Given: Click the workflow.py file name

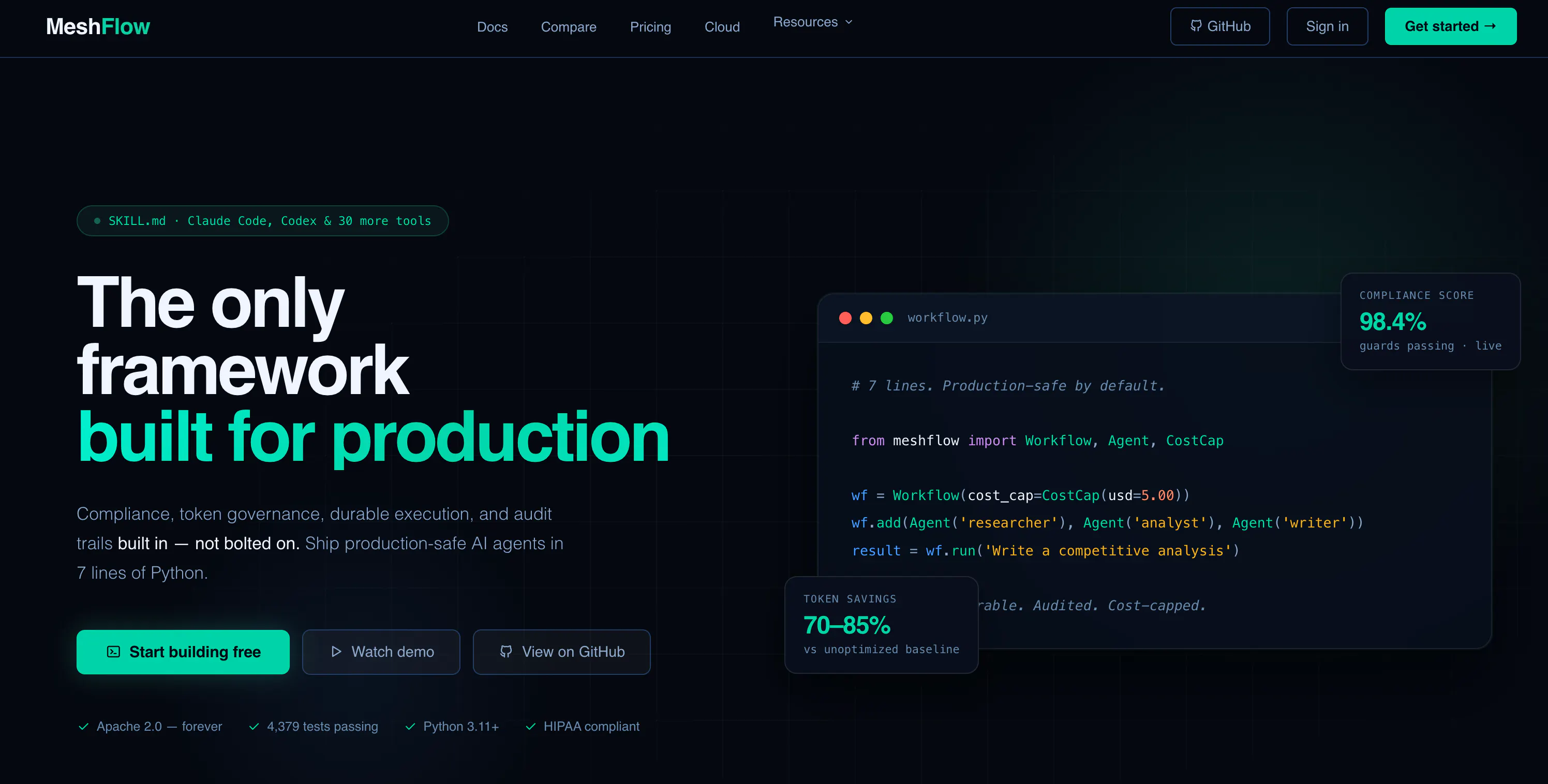Looking at the screenshot, I should pyautogui.click(x=947, y=318).
